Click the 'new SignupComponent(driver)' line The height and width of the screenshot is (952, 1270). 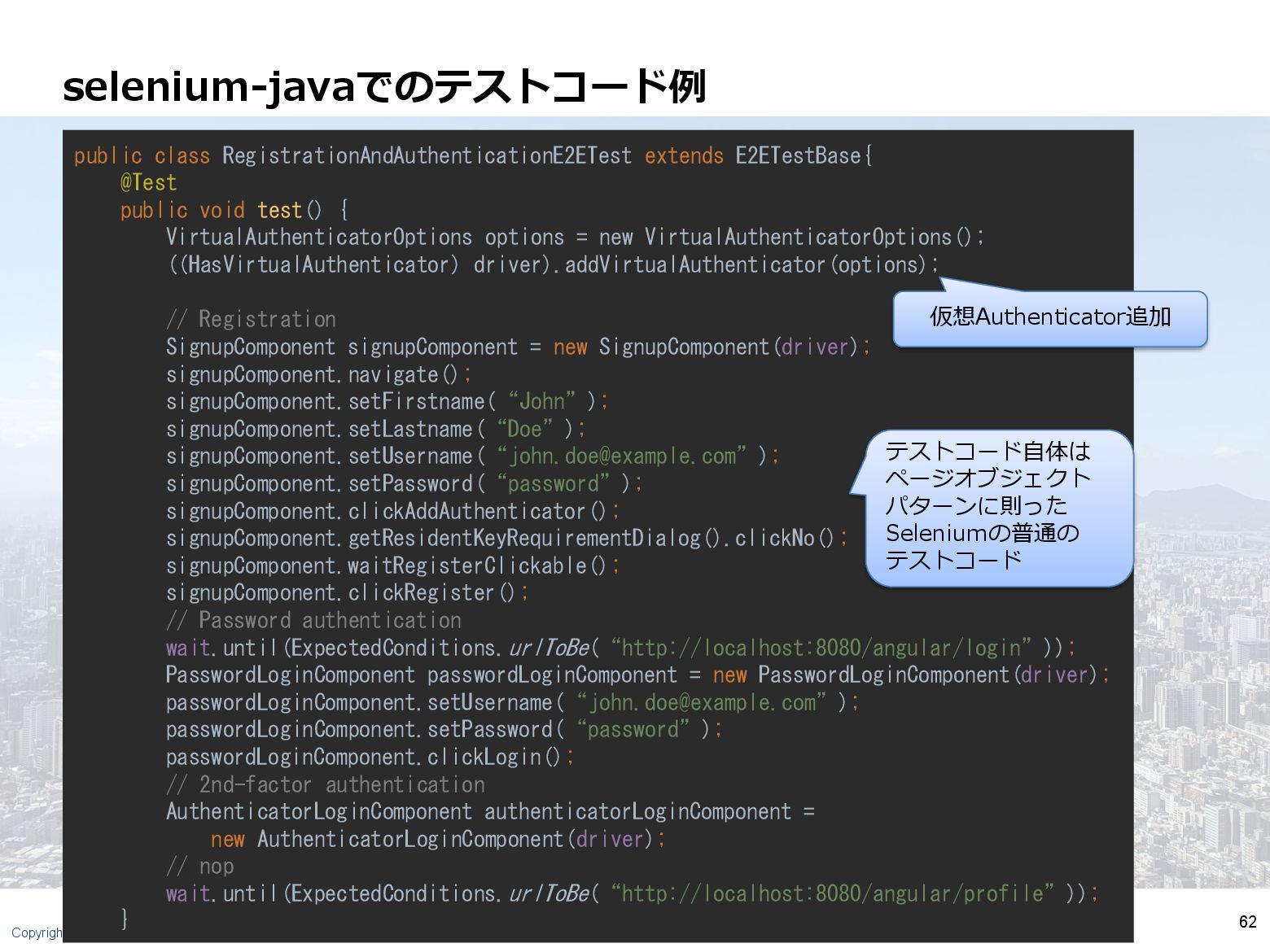click(519, 347)
